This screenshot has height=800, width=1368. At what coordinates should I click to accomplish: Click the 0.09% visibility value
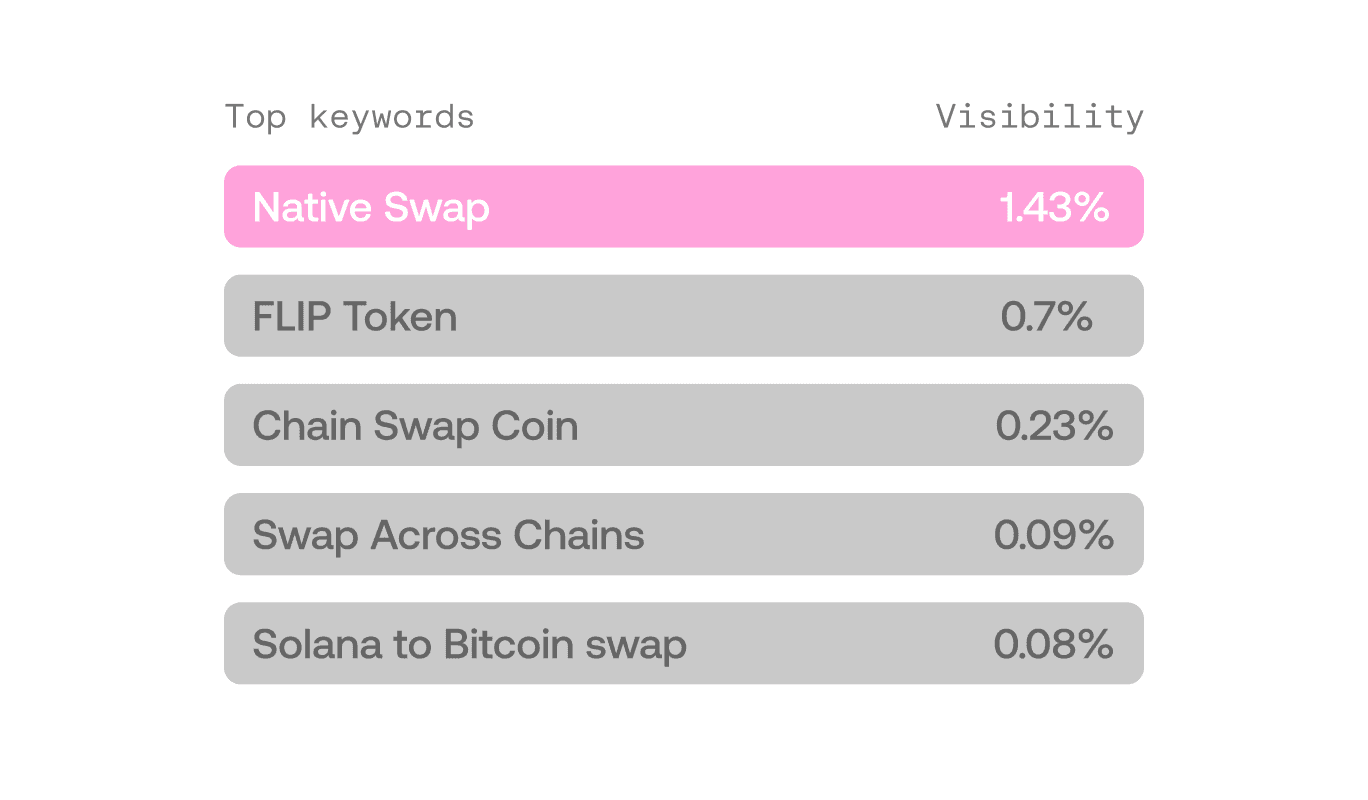tap(1054, 535)
